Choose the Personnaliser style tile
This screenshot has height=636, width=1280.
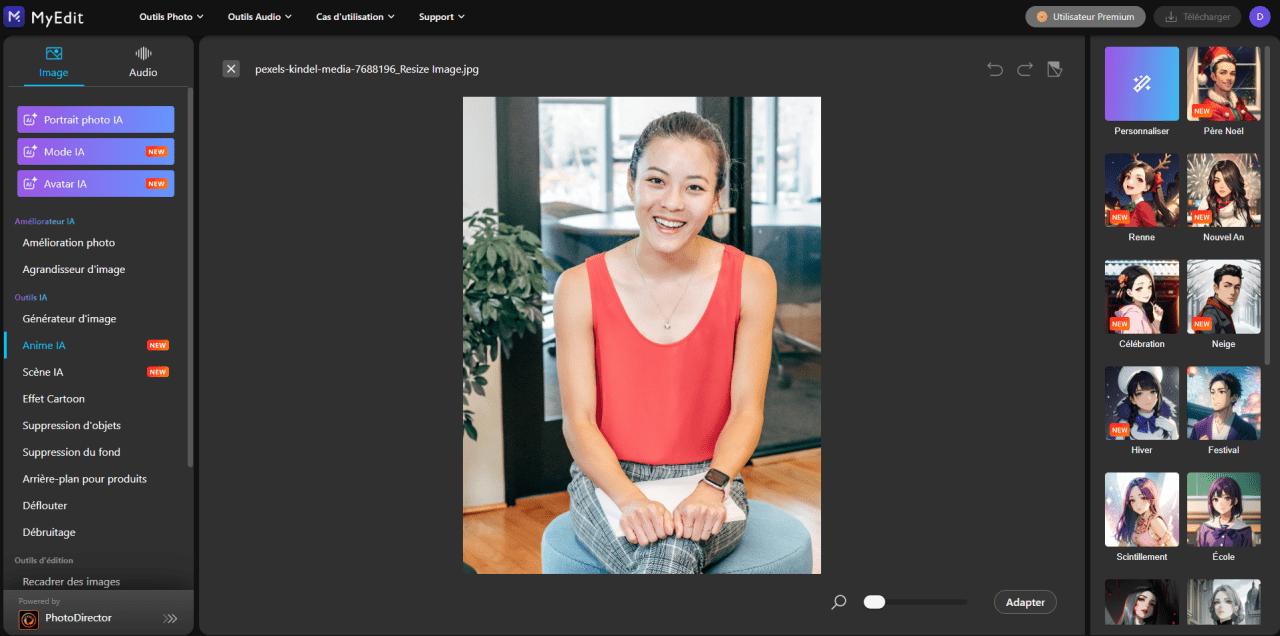(x=1142, y=84)
